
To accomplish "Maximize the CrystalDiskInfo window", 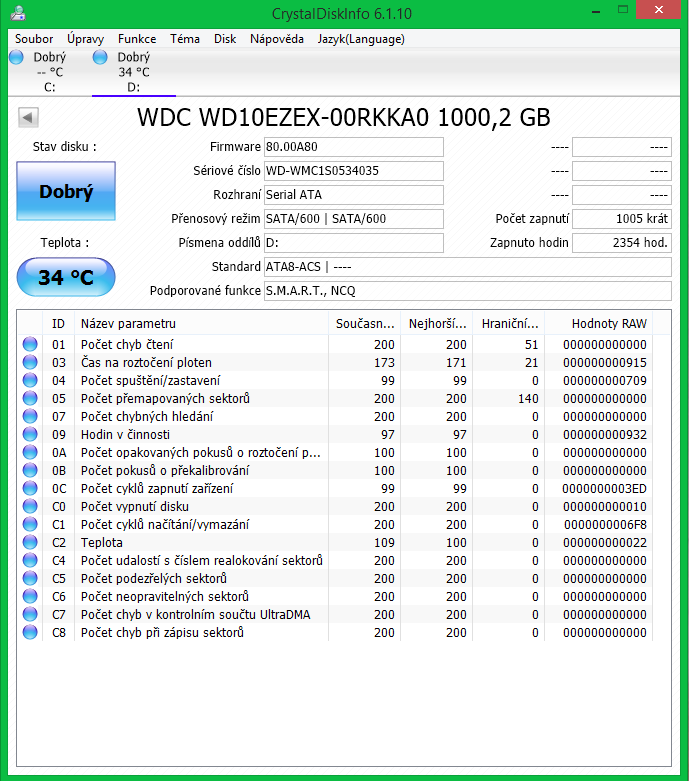I will [623, 10].
